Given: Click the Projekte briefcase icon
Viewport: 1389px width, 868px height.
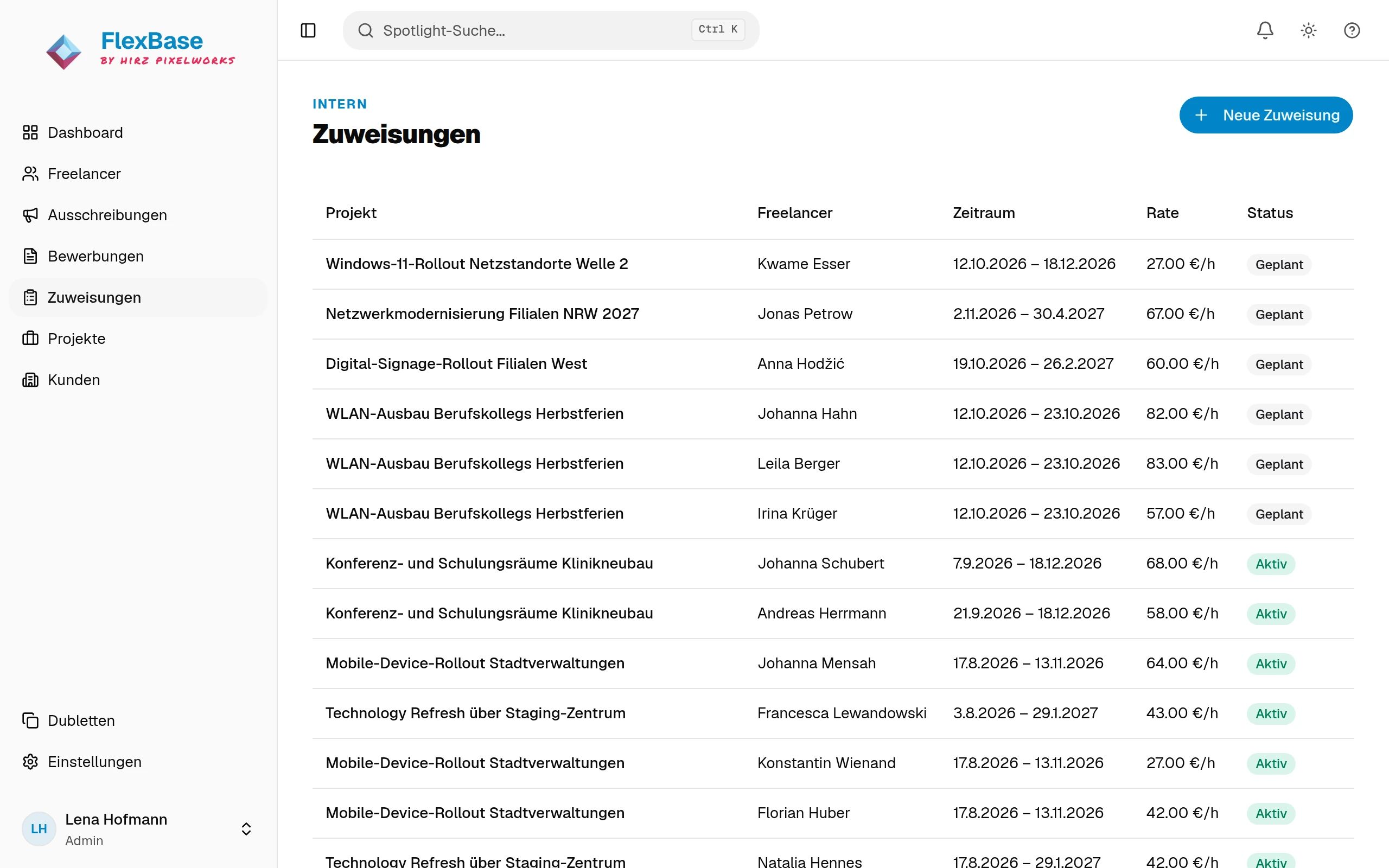Looking at the screenshot, I should tap(30, 339).
